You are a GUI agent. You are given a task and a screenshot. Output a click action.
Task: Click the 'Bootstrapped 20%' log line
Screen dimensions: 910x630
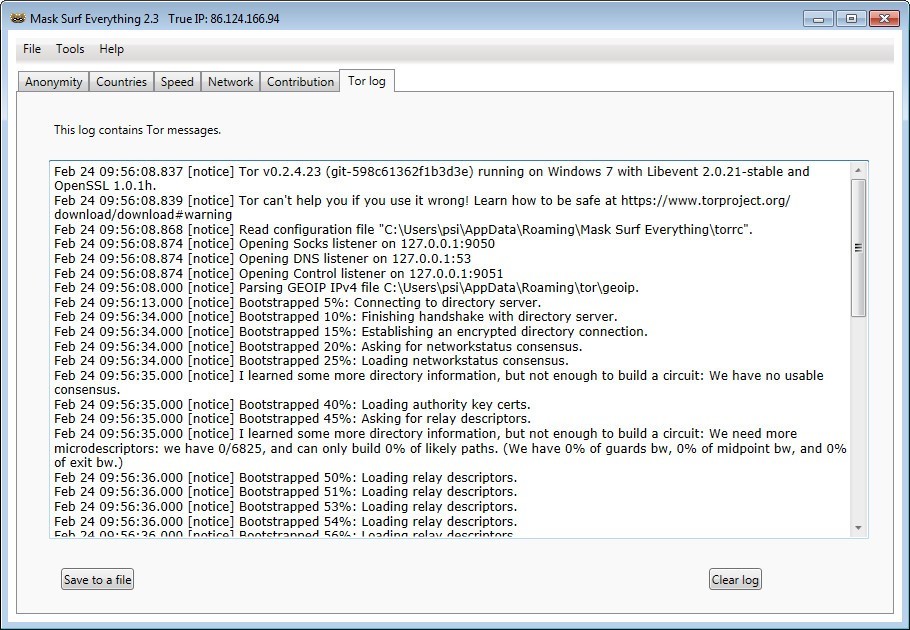click(x=318, y=346)
